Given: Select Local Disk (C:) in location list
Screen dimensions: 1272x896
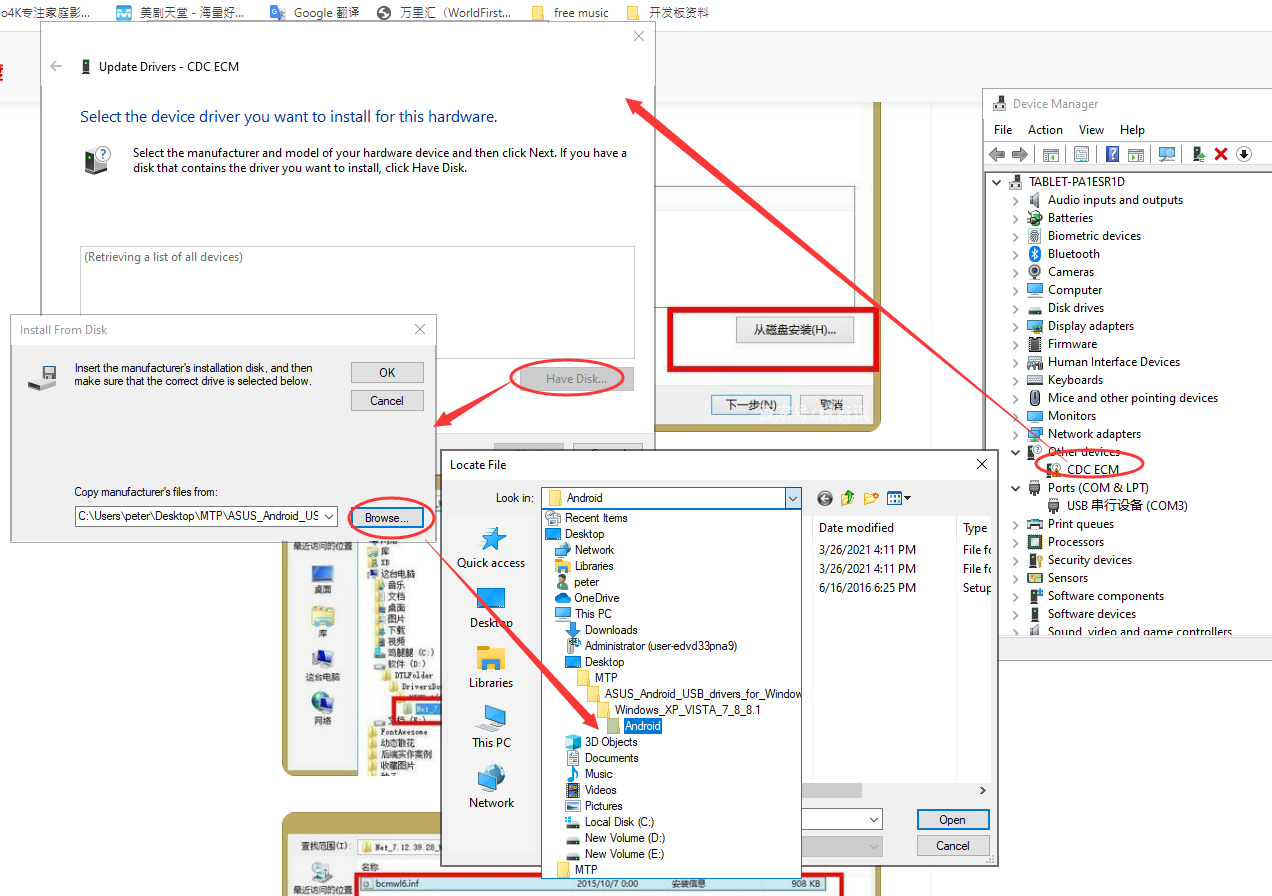Looking at the screenshot, I should (x=619, y=822).
